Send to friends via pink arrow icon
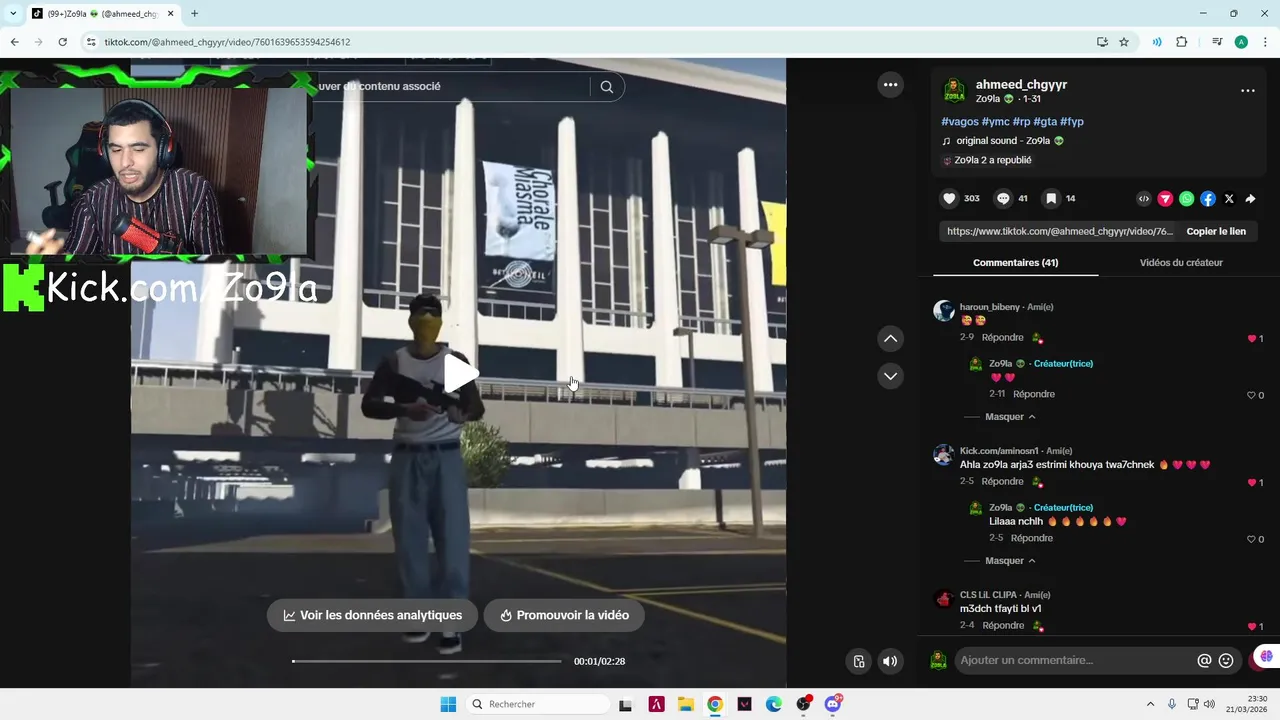The height and width of the screenshot is (720, 1280). pos(1165,199)
